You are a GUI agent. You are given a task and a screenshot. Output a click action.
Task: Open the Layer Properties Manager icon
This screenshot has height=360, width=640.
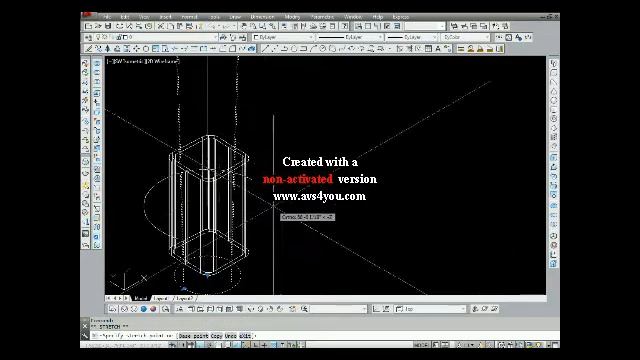tap(89, 37)
